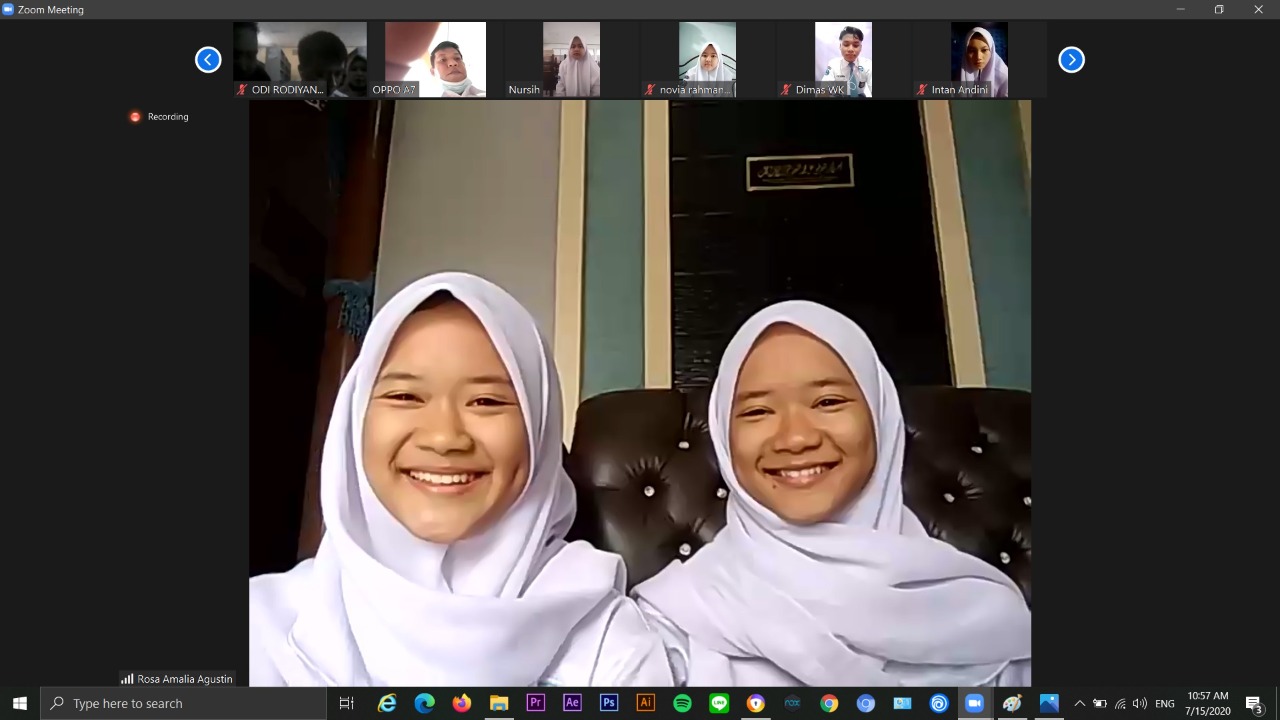Show next participants with right arrow
The width and height of the screenshot is (1280, 720).
click(x=1071, y=60)
